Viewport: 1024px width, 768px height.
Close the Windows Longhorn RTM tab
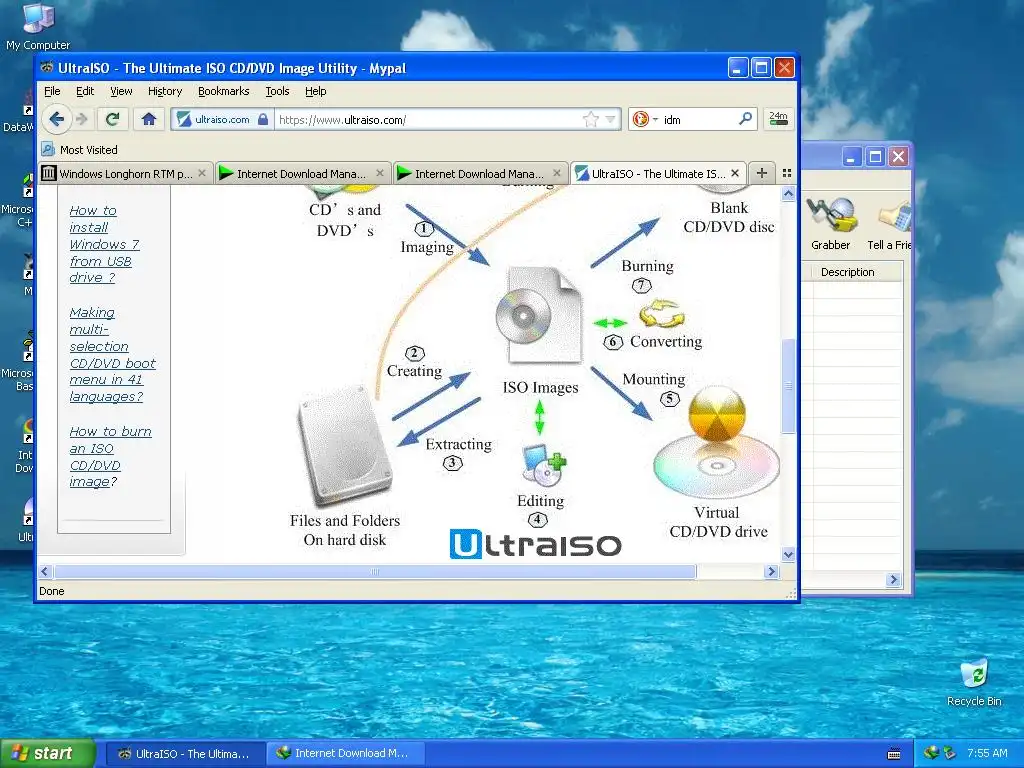tap(202, 173)
